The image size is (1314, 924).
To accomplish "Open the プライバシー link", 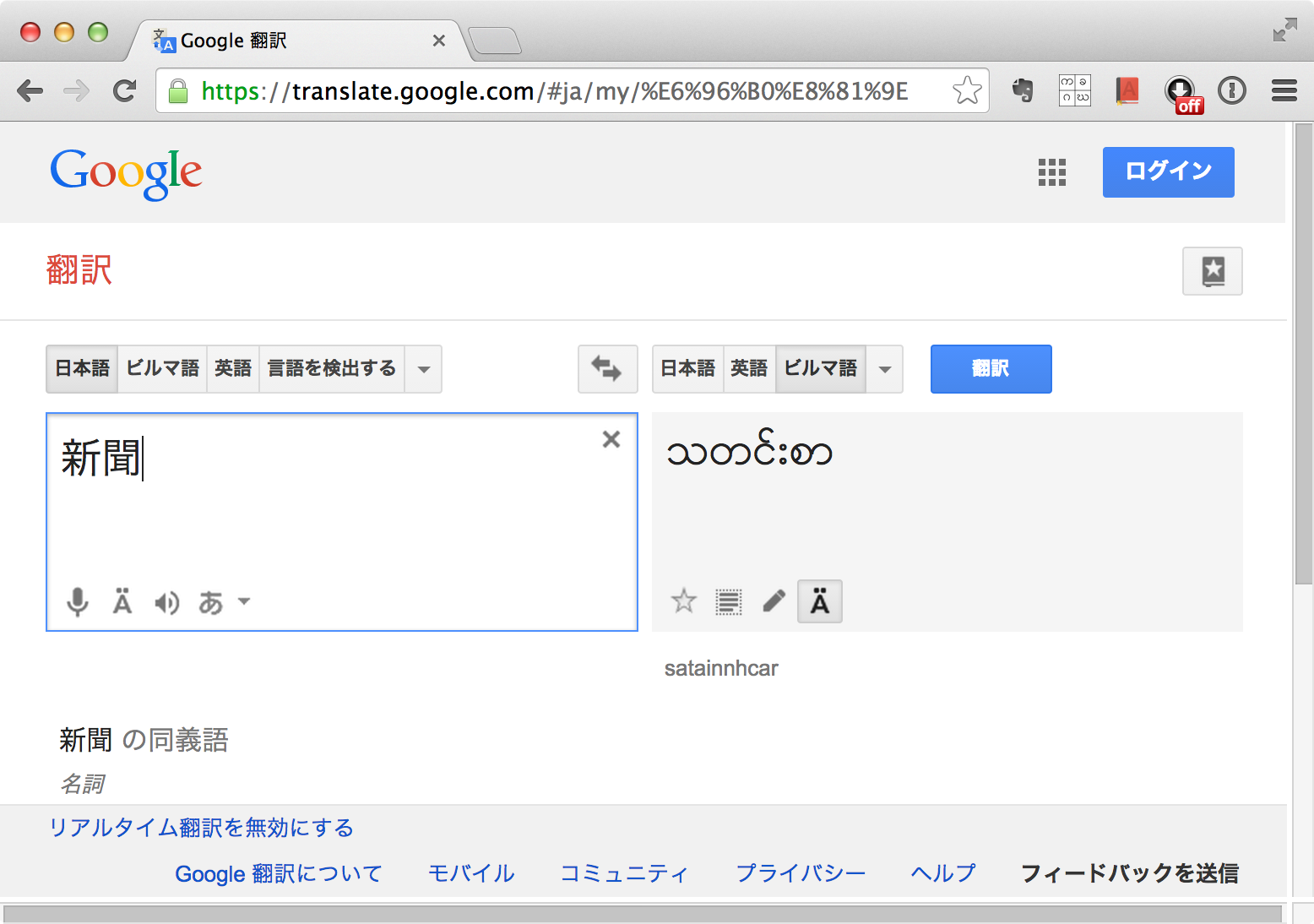I will tap(801, 873).
